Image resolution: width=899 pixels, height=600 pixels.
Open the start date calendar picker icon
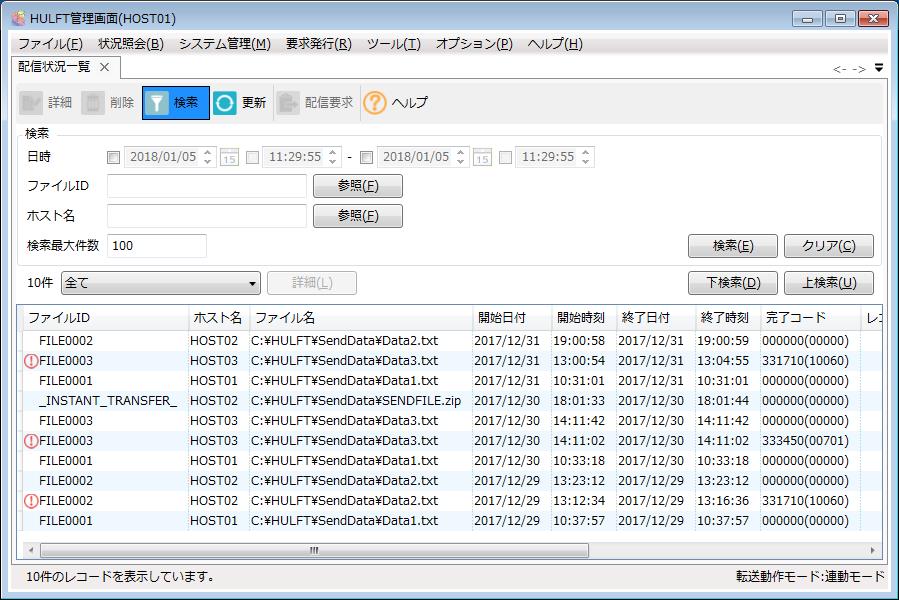pyautogui.click(x=229, y=157)
